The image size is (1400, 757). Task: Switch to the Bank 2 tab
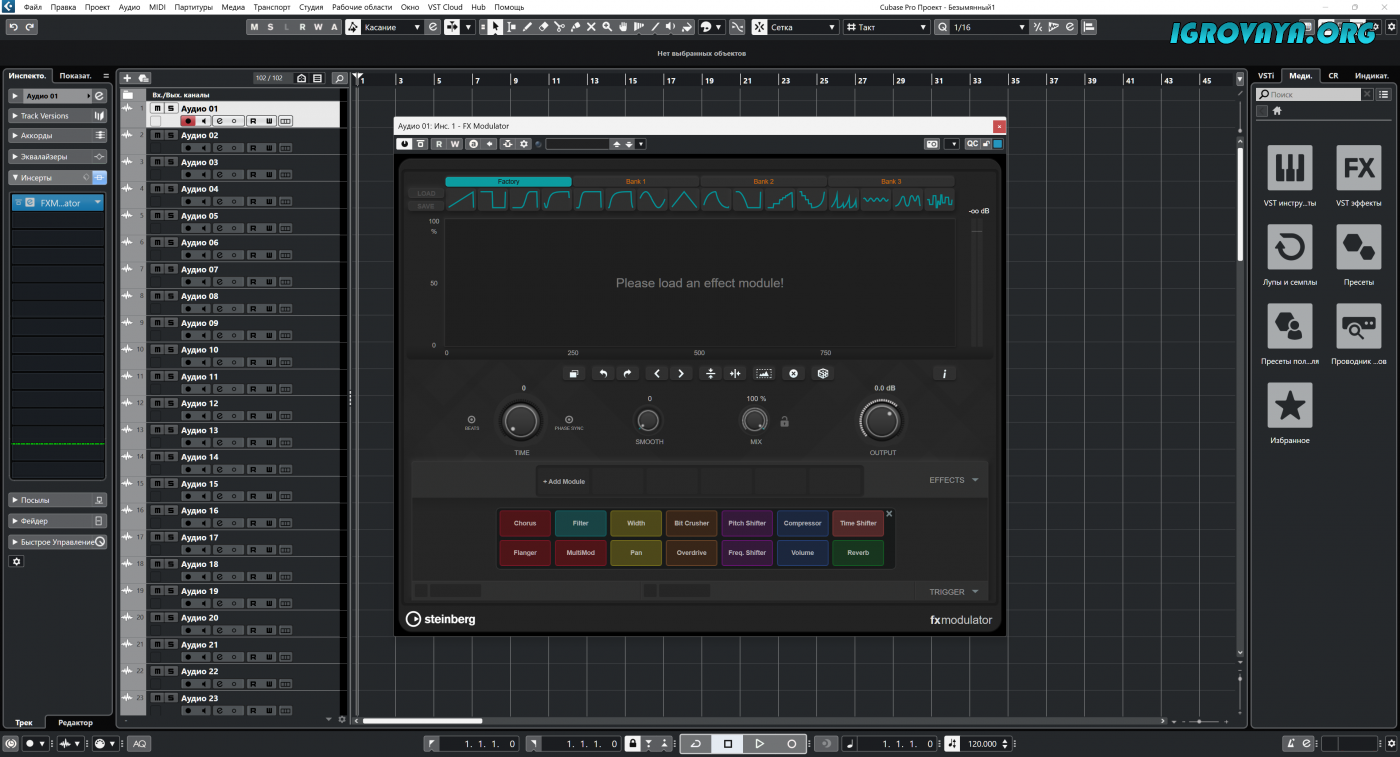pos(763,182)
